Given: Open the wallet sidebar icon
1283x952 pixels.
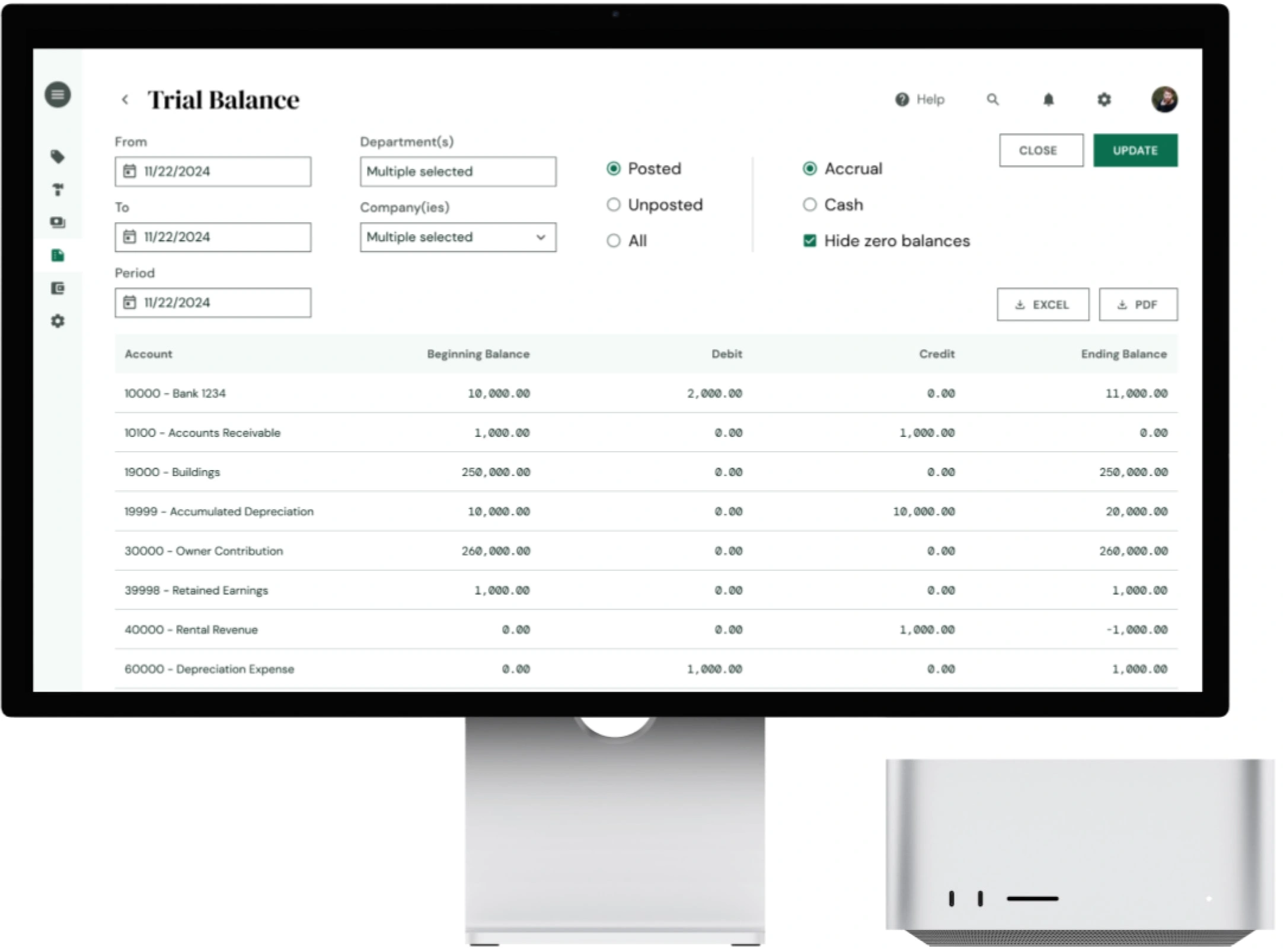Looking at the screenshot, I should pos(58,289).
